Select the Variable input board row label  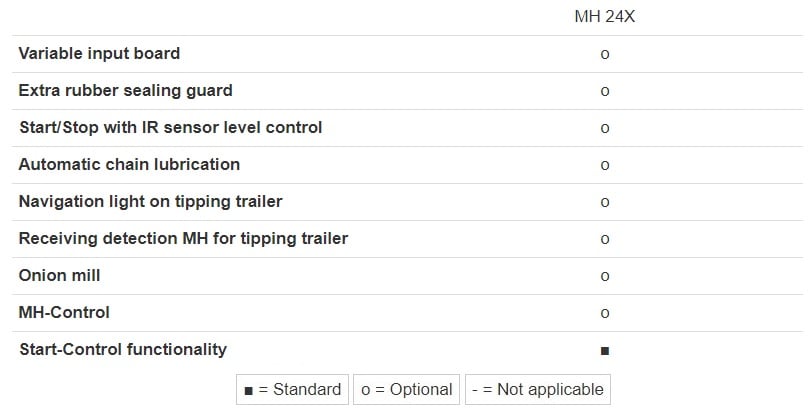[x=99, y=53]
